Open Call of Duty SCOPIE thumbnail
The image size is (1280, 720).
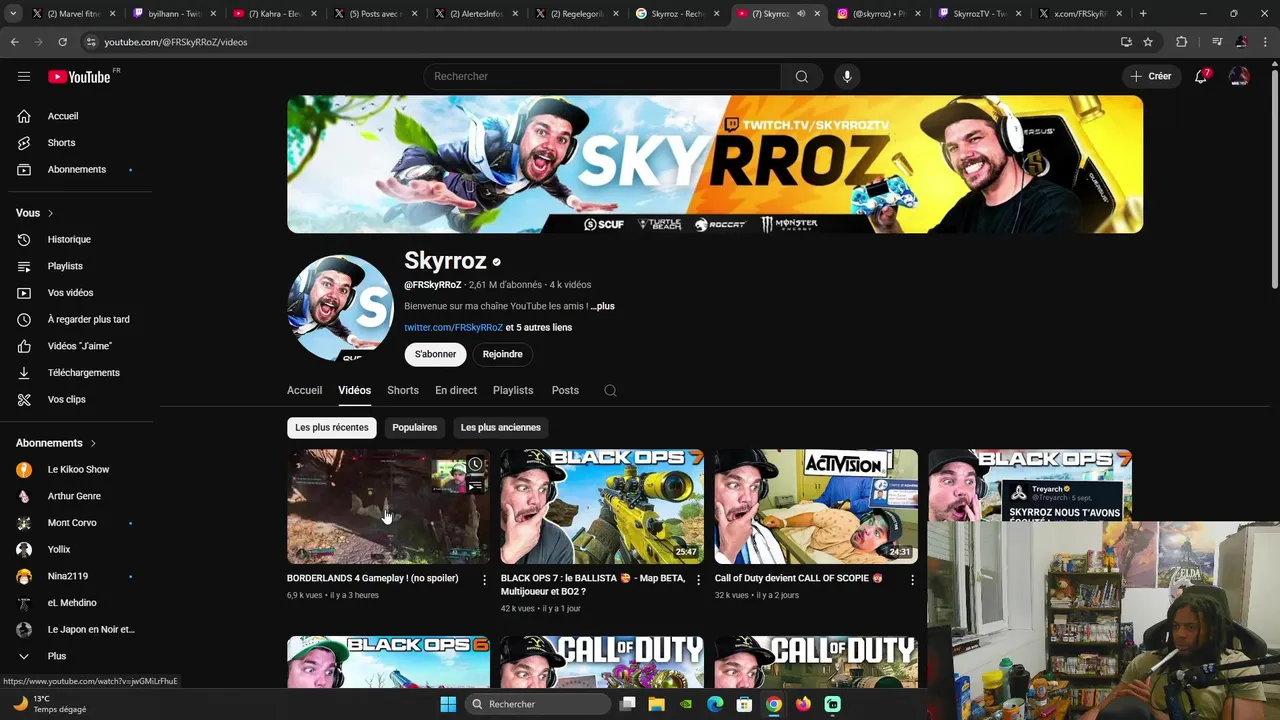point(816,507)
